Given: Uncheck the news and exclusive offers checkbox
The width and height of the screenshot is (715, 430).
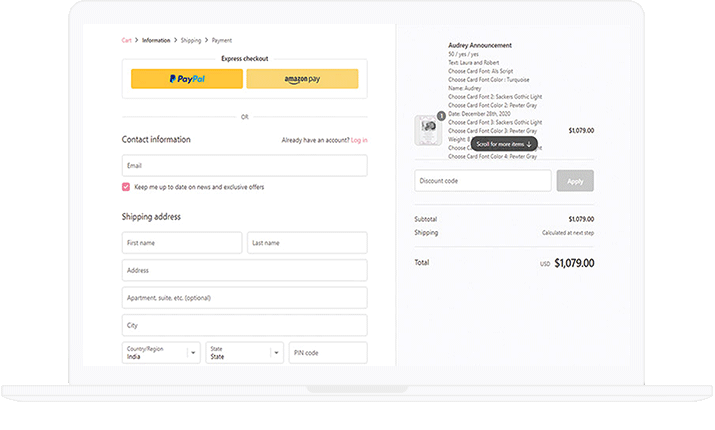Looking at the screenshot, I should point(126,187).
